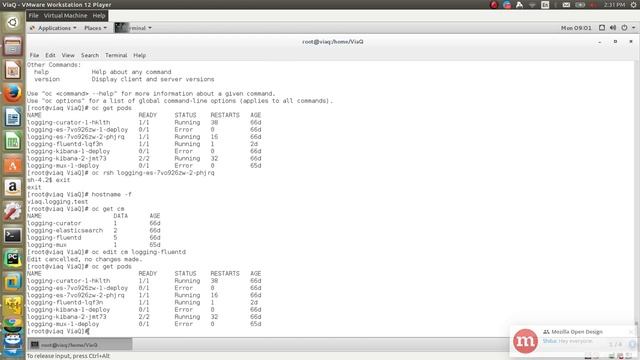This screenshot has width=640, height=360.
Task: Open the red circular tray icon in top panel
Action: (x=494, y=4)
